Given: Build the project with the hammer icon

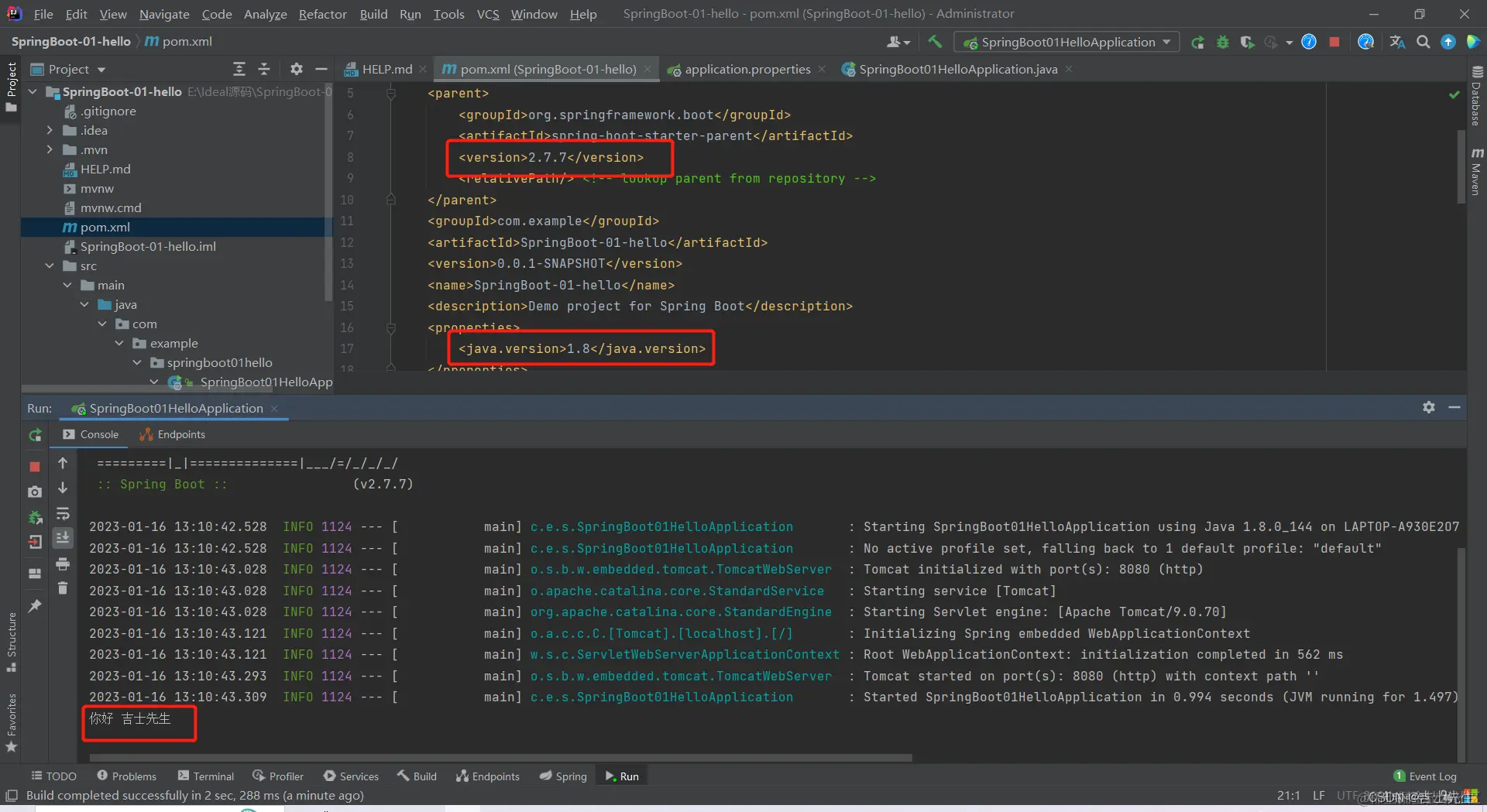Looking at the screenshot, I should pos(935,42).
